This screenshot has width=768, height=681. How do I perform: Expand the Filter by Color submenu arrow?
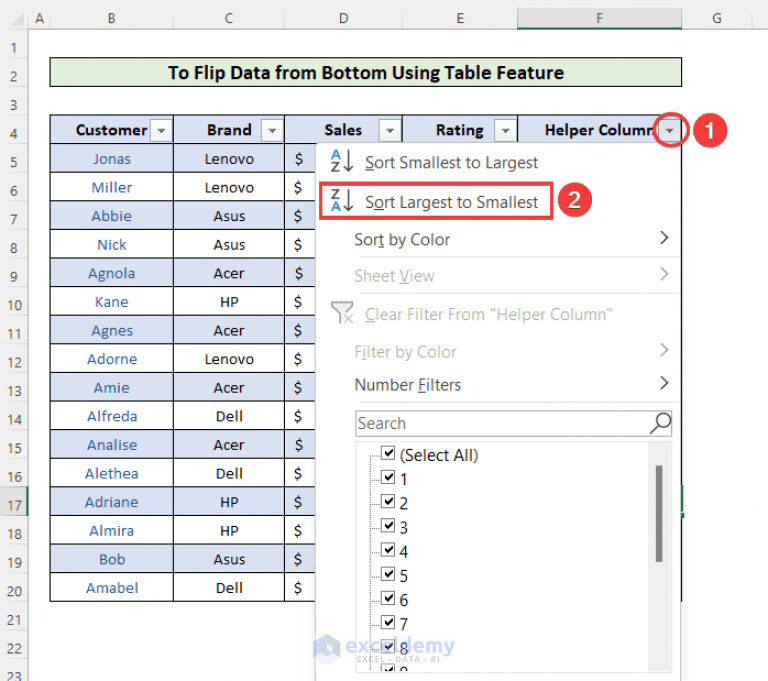(x=664, y=350)
